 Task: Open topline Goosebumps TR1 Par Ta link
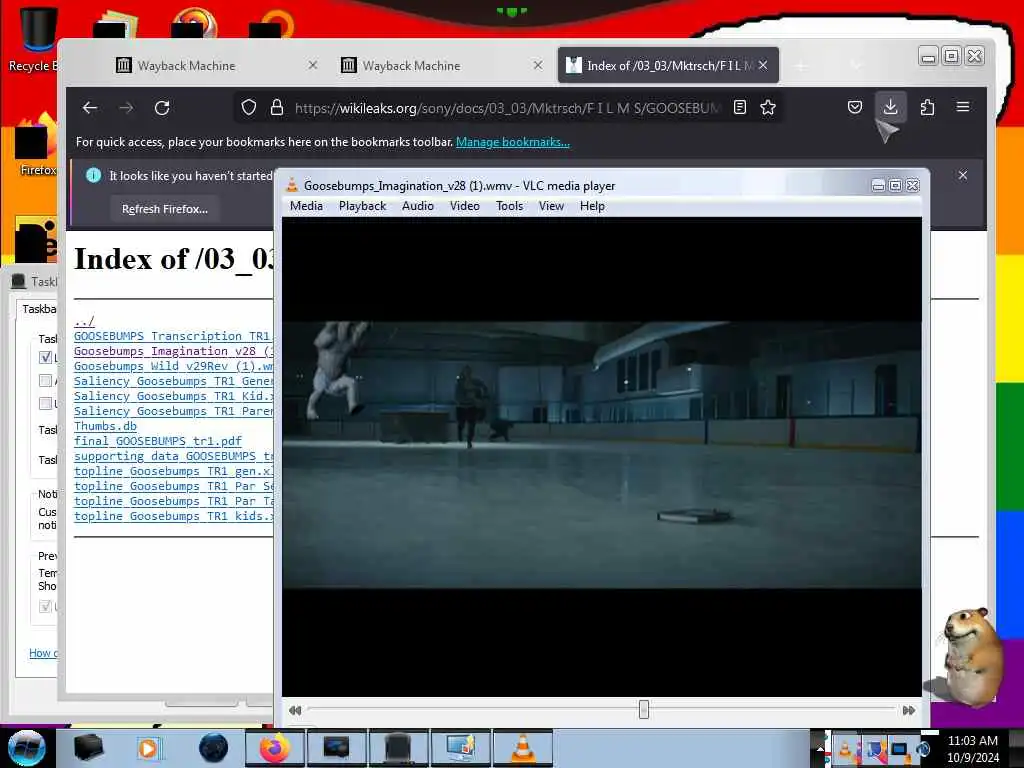[x=173, y=501]
